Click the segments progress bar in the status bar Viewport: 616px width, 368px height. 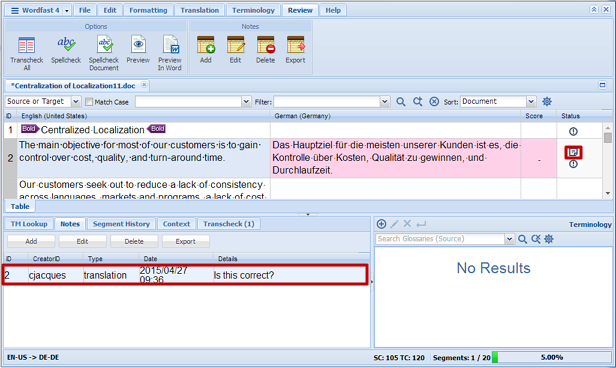tap(552, 357)
